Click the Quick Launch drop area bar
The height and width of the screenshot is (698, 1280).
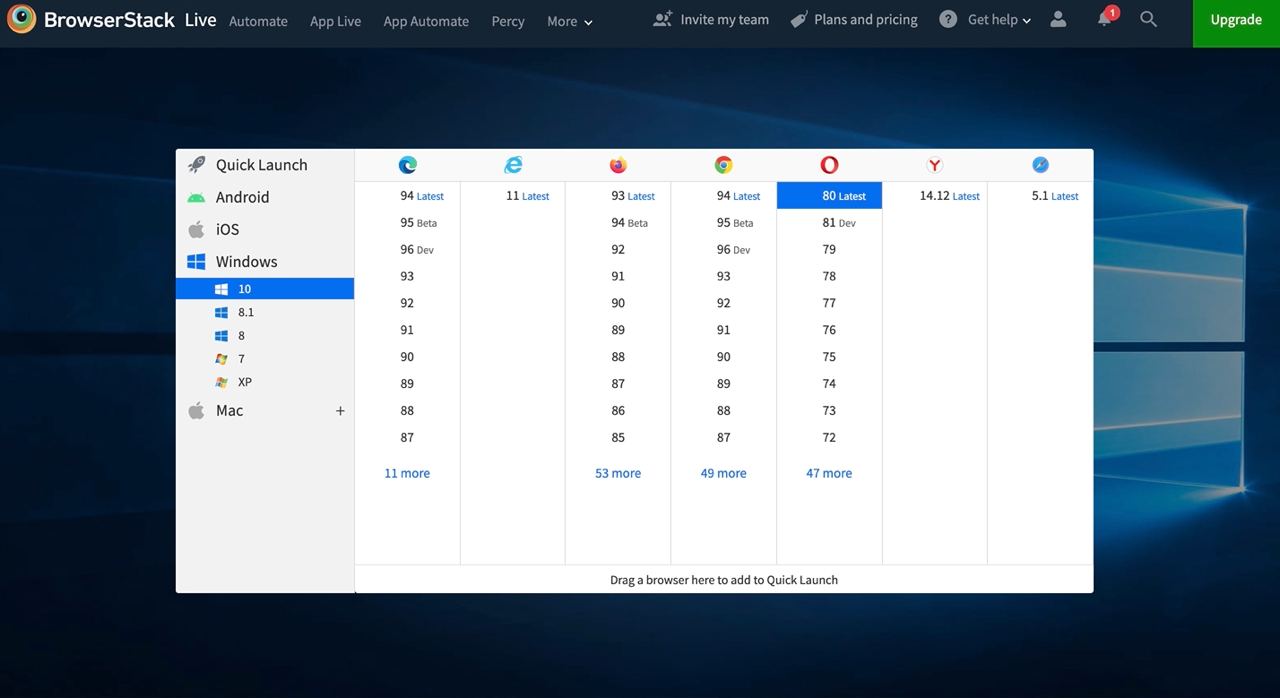(724, 579)
